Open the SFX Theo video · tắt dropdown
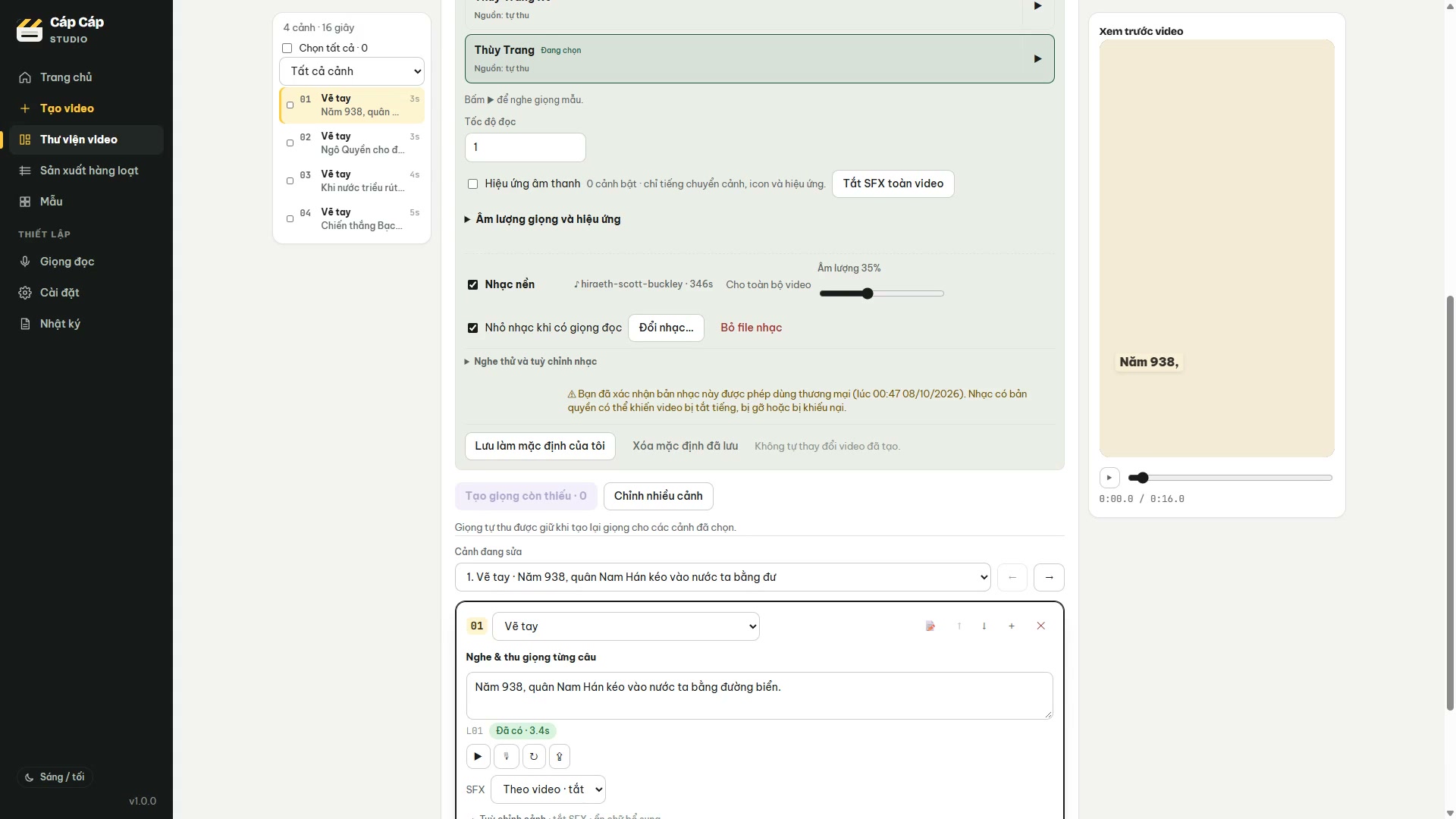The height and width of the screenshot is (819, 1456). click(548, 789)
